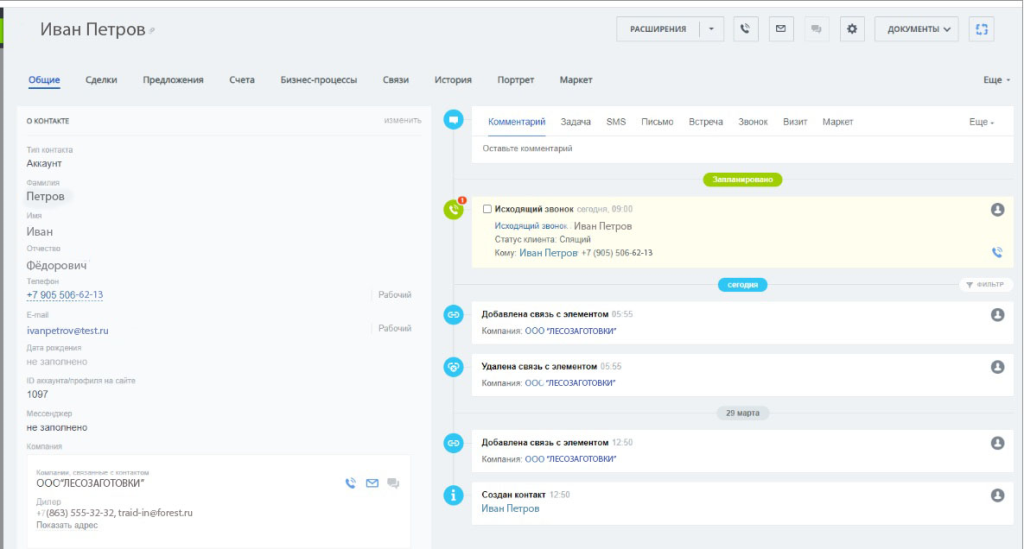
Task: Switch to the Сделки tab
Action: [x=101, y=80]
